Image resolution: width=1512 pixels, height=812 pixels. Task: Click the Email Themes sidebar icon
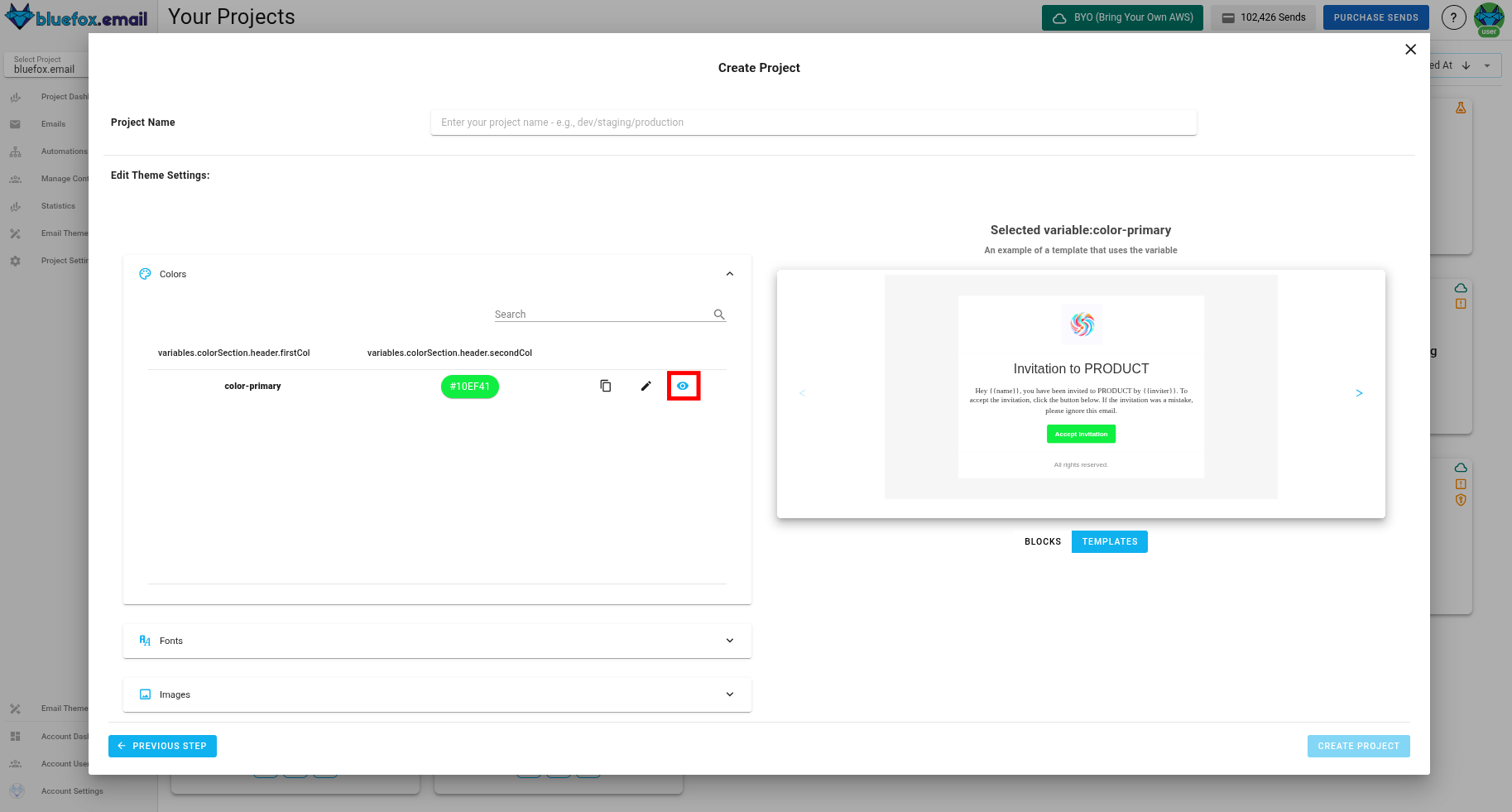[15, 233]
